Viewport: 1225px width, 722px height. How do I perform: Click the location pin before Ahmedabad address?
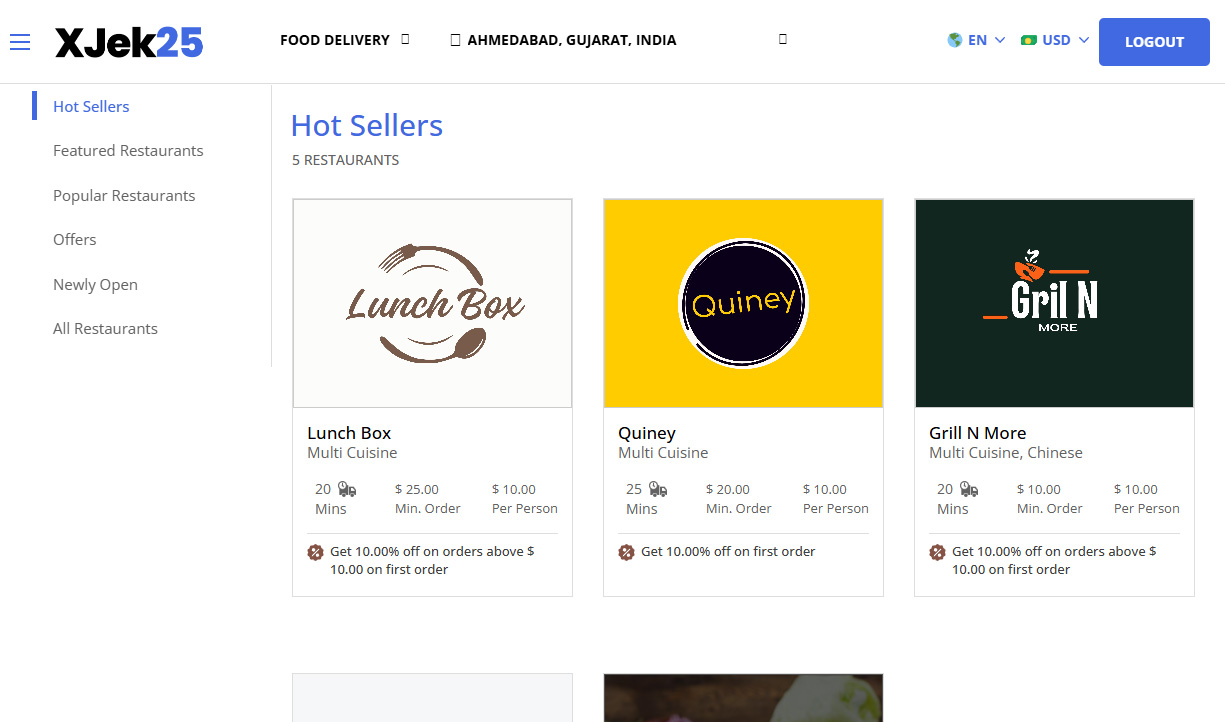pos(455,40)
